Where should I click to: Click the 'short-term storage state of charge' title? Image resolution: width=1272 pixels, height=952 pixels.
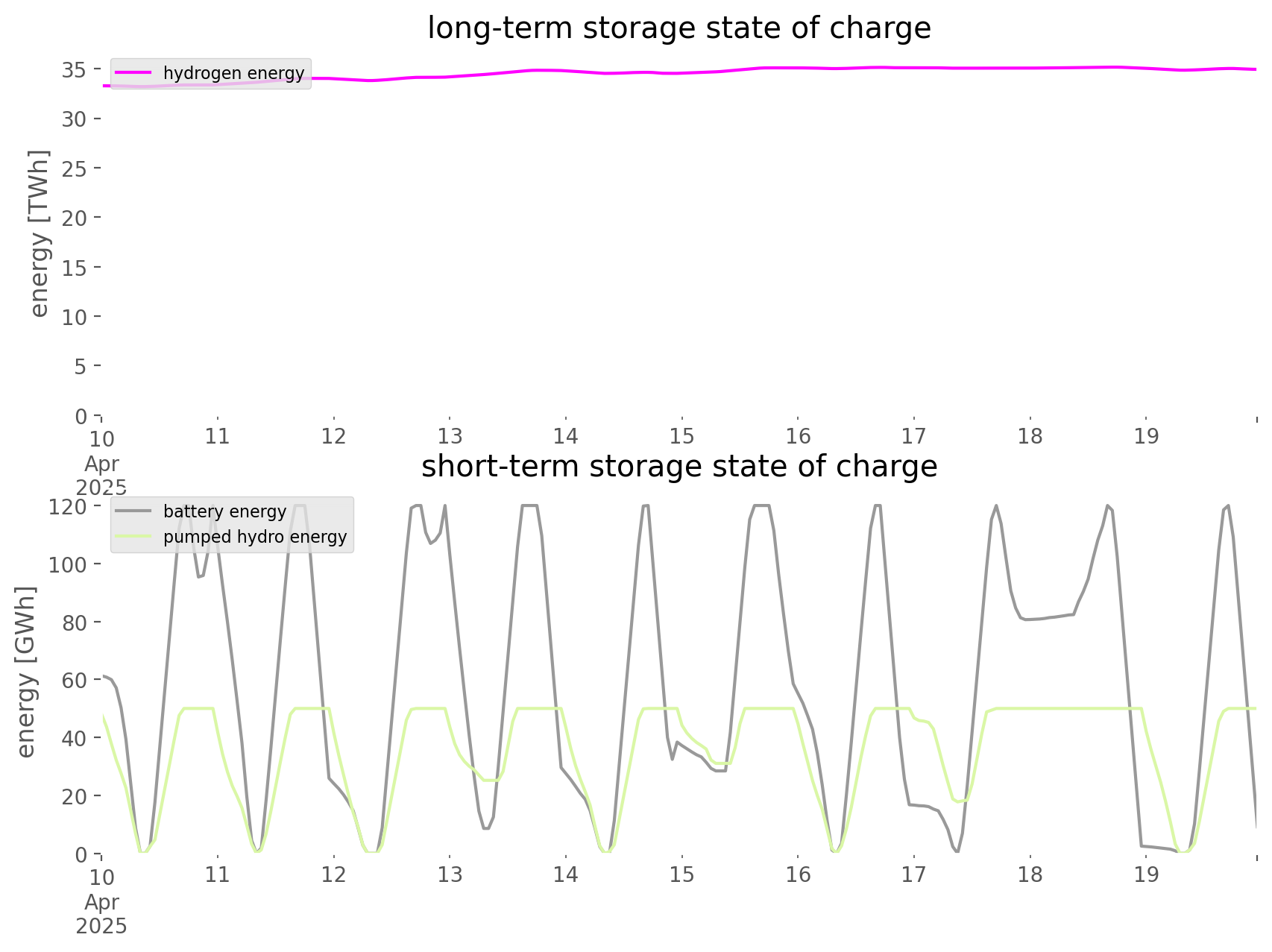678,467
